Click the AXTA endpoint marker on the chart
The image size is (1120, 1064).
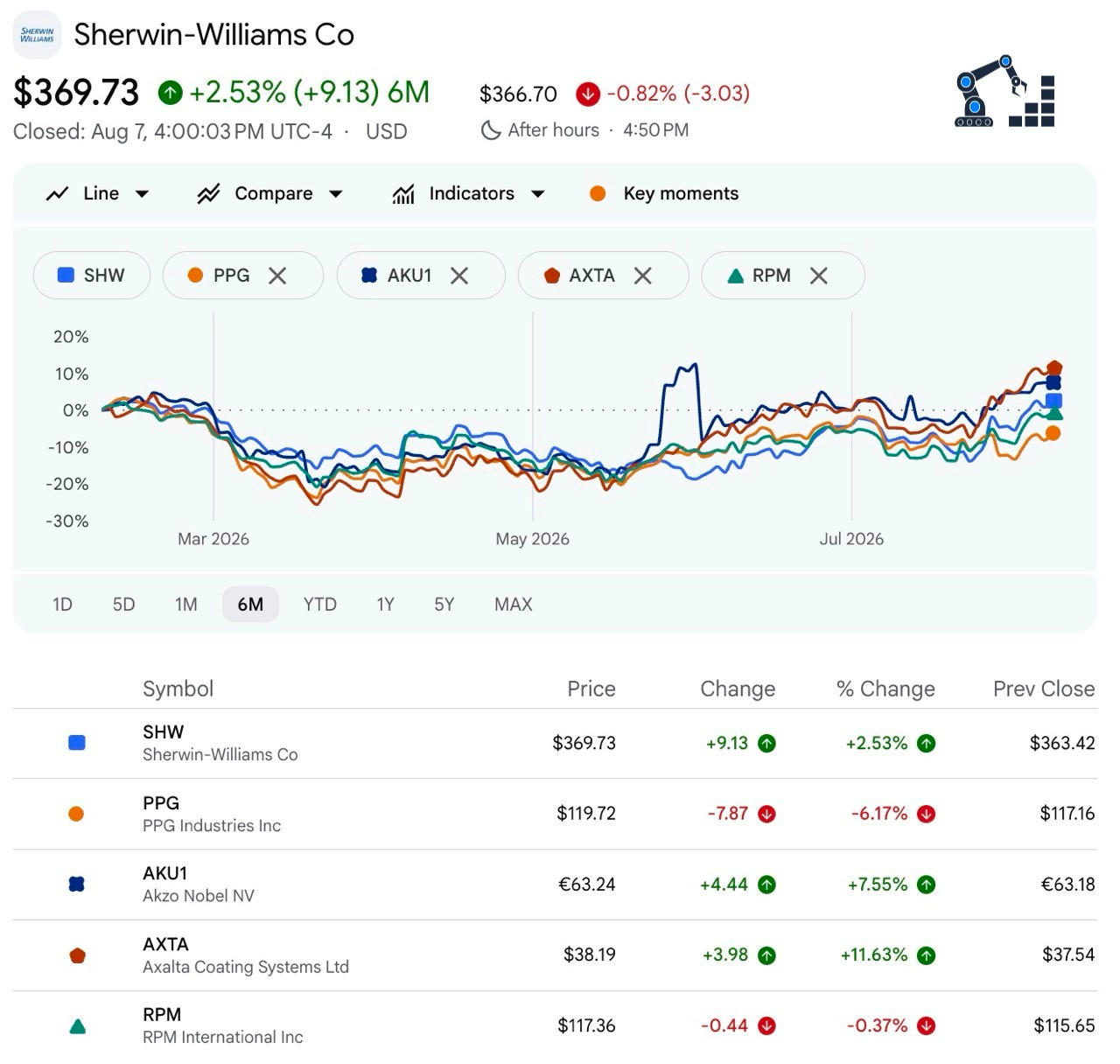click(x=1054, y=368)
